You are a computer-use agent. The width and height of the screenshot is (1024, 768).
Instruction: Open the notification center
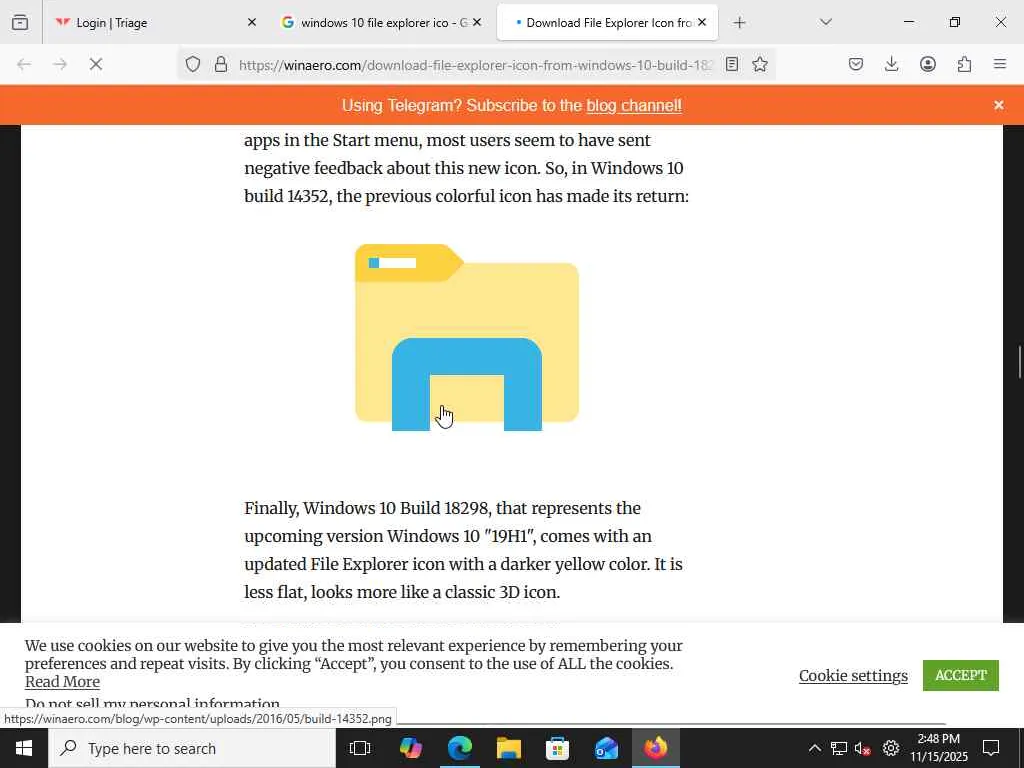pos(991,748)
